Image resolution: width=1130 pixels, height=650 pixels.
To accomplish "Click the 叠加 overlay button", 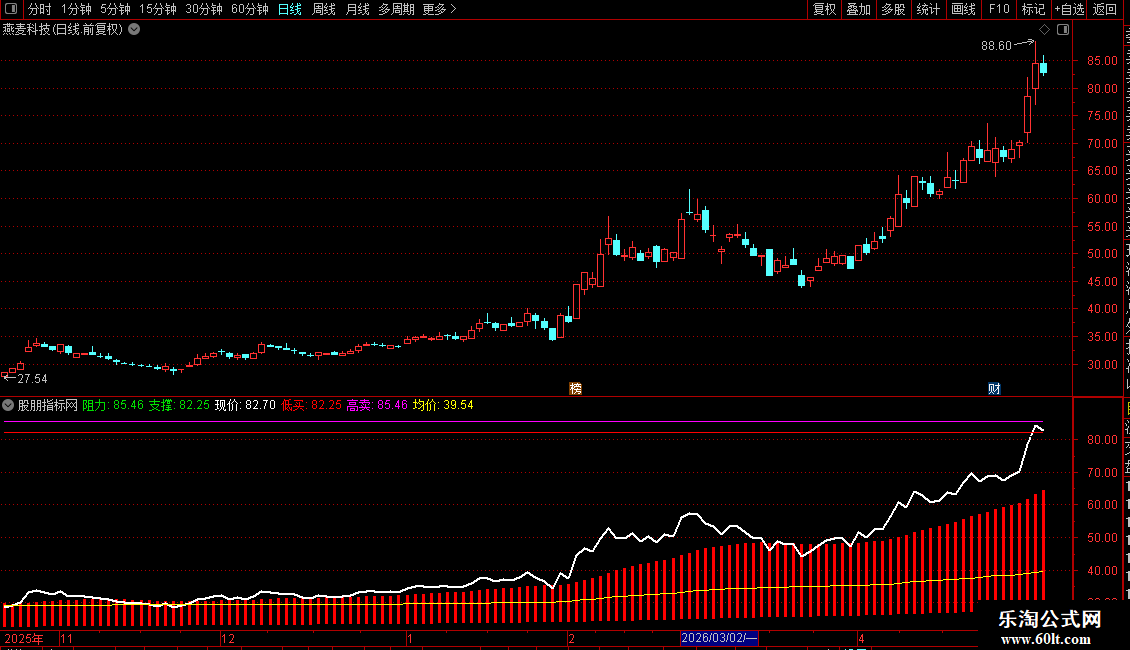I will point(859,9).
